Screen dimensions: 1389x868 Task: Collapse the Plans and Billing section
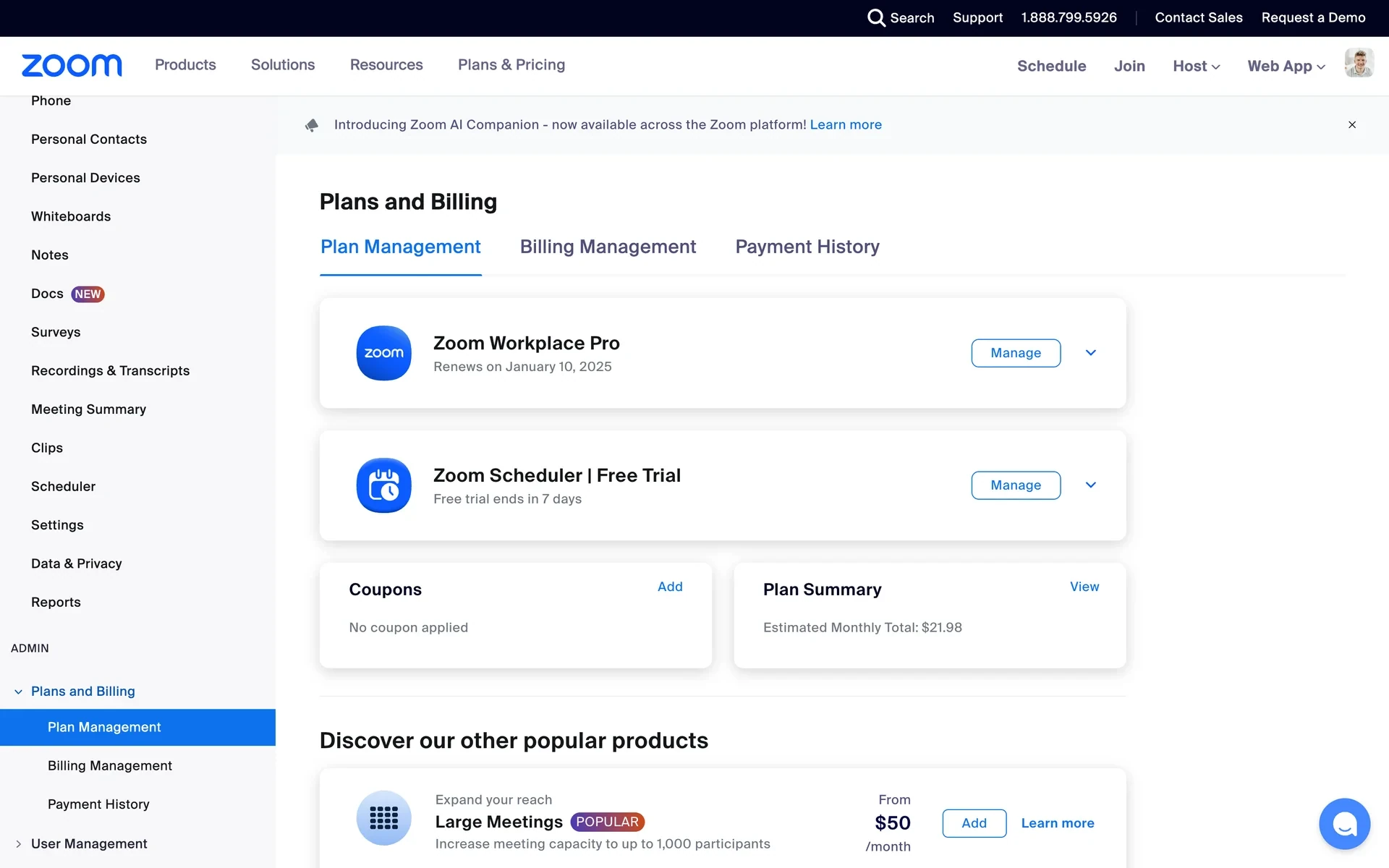pyautogui.click(x=18, y=692)
